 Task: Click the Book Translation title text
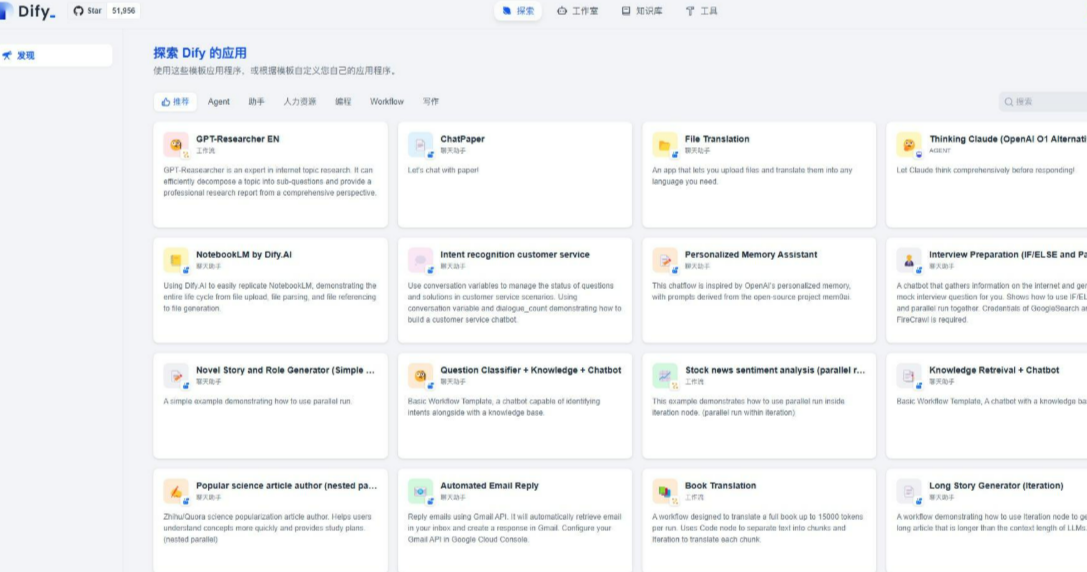tap(720, 485)
